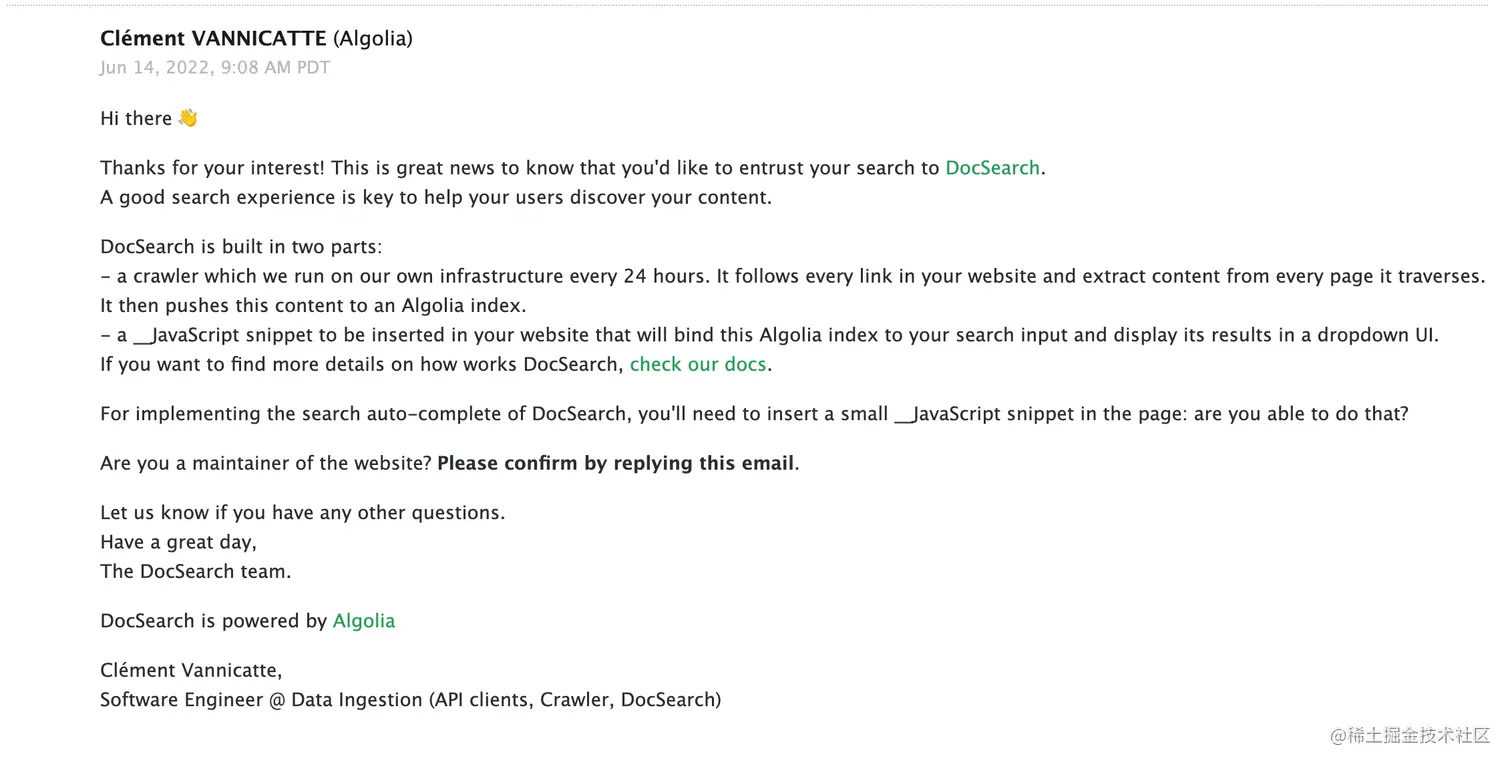The image size is (1512, 767).
Task: Click the 稀土掘金技术社区 watermark
Action: point(1410,735)
